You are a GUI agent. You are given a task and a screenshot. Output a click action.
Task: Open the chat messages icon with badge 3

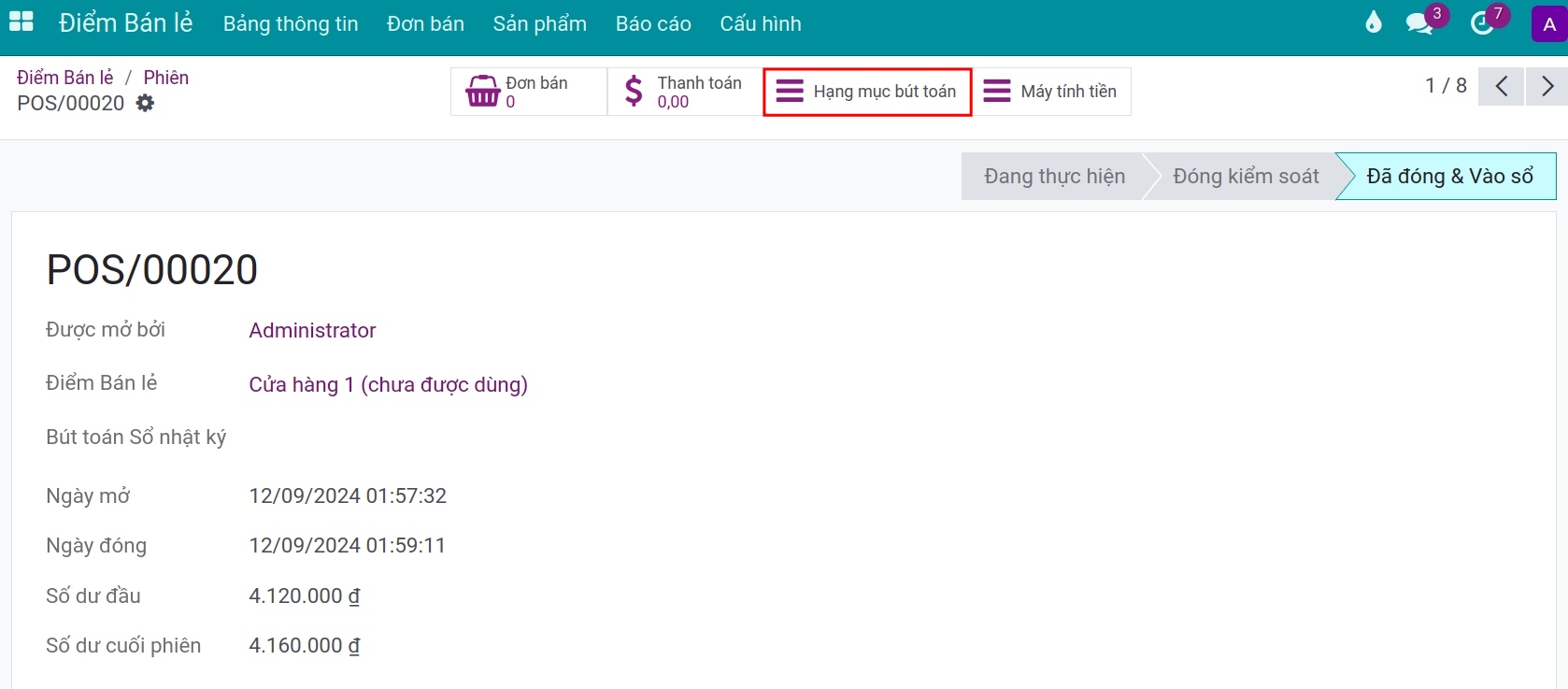[1420, 23]
